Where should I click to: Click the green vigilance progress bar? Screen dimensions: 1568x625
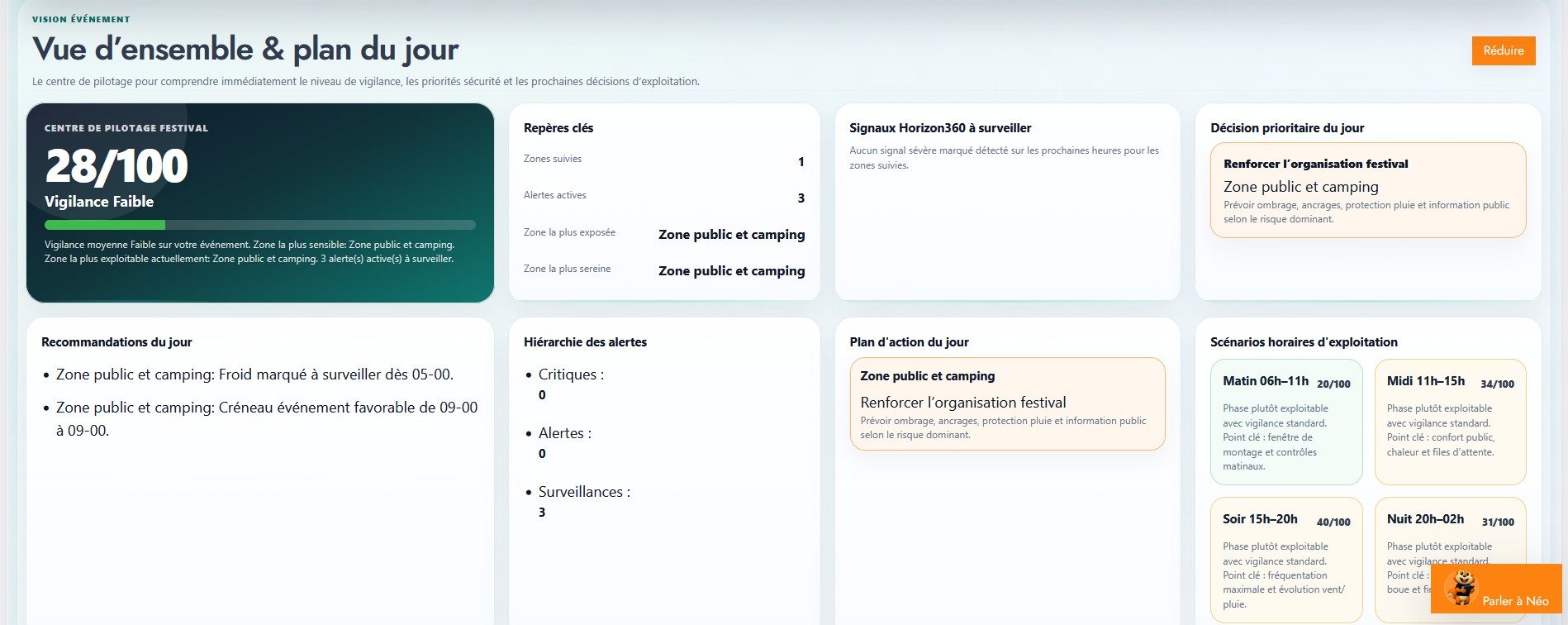[259, 225]
